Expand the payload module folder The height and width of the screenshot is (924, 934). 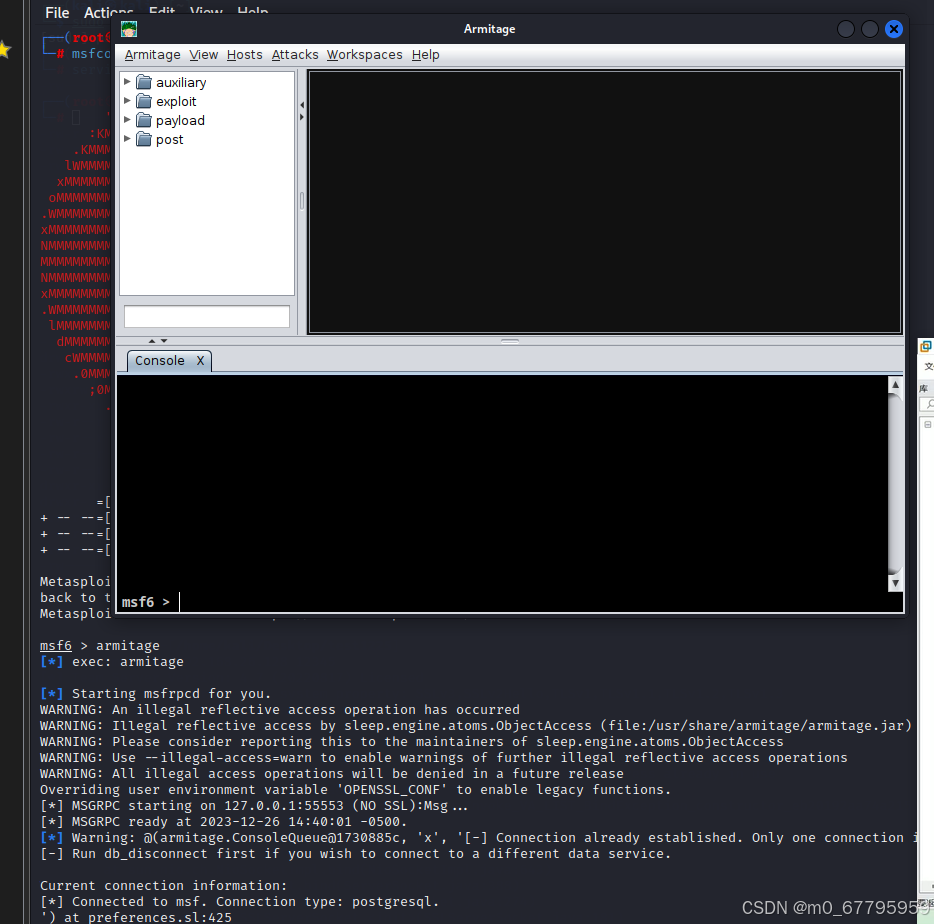click(x=127, y=120)
